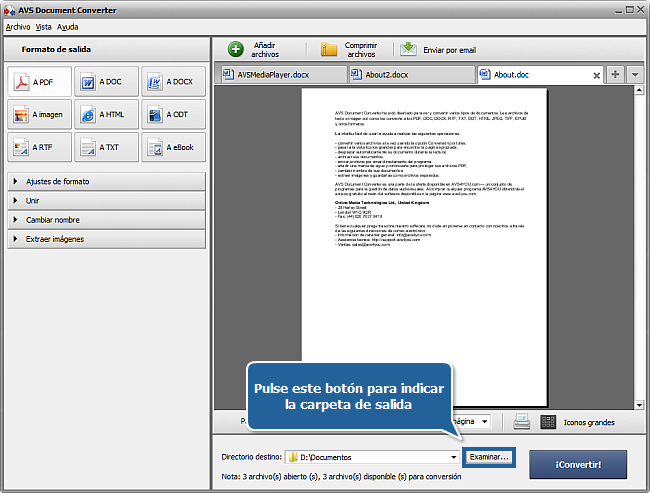650x493 pixels.
Task: Expand the Unir section
Action: tap(107, 201)
